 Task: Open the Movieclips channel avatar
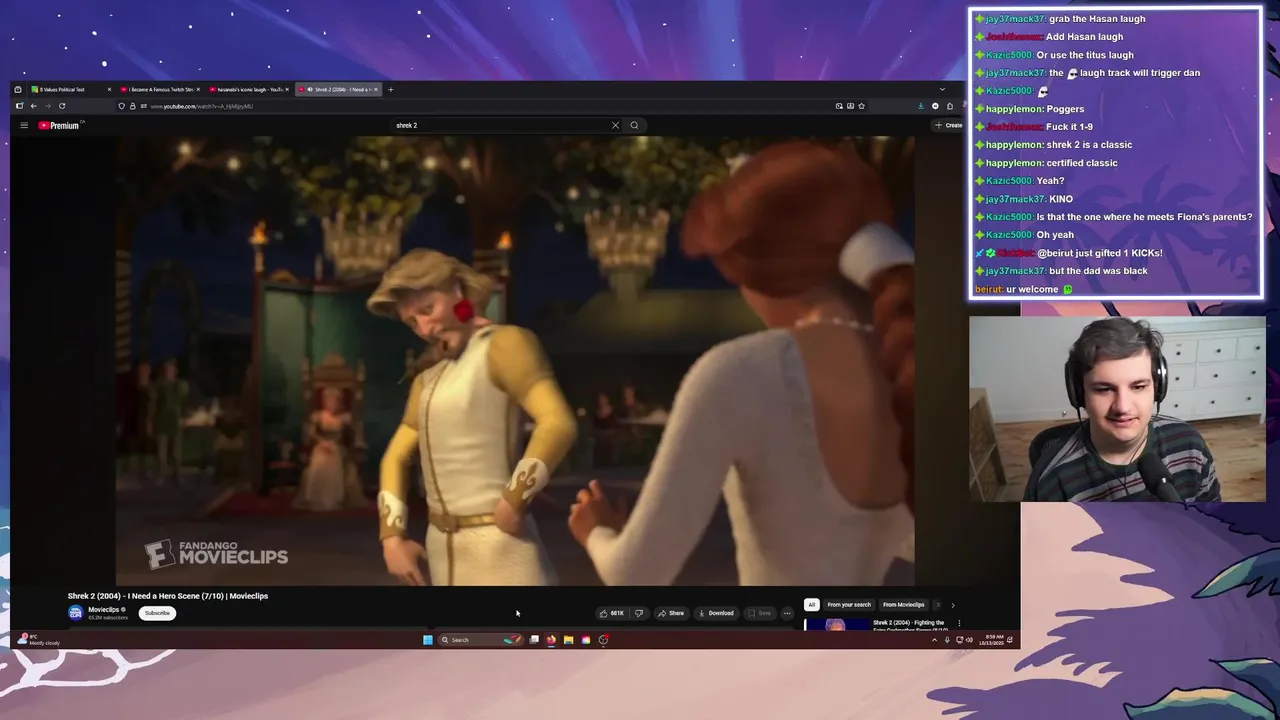coord(75,613)
